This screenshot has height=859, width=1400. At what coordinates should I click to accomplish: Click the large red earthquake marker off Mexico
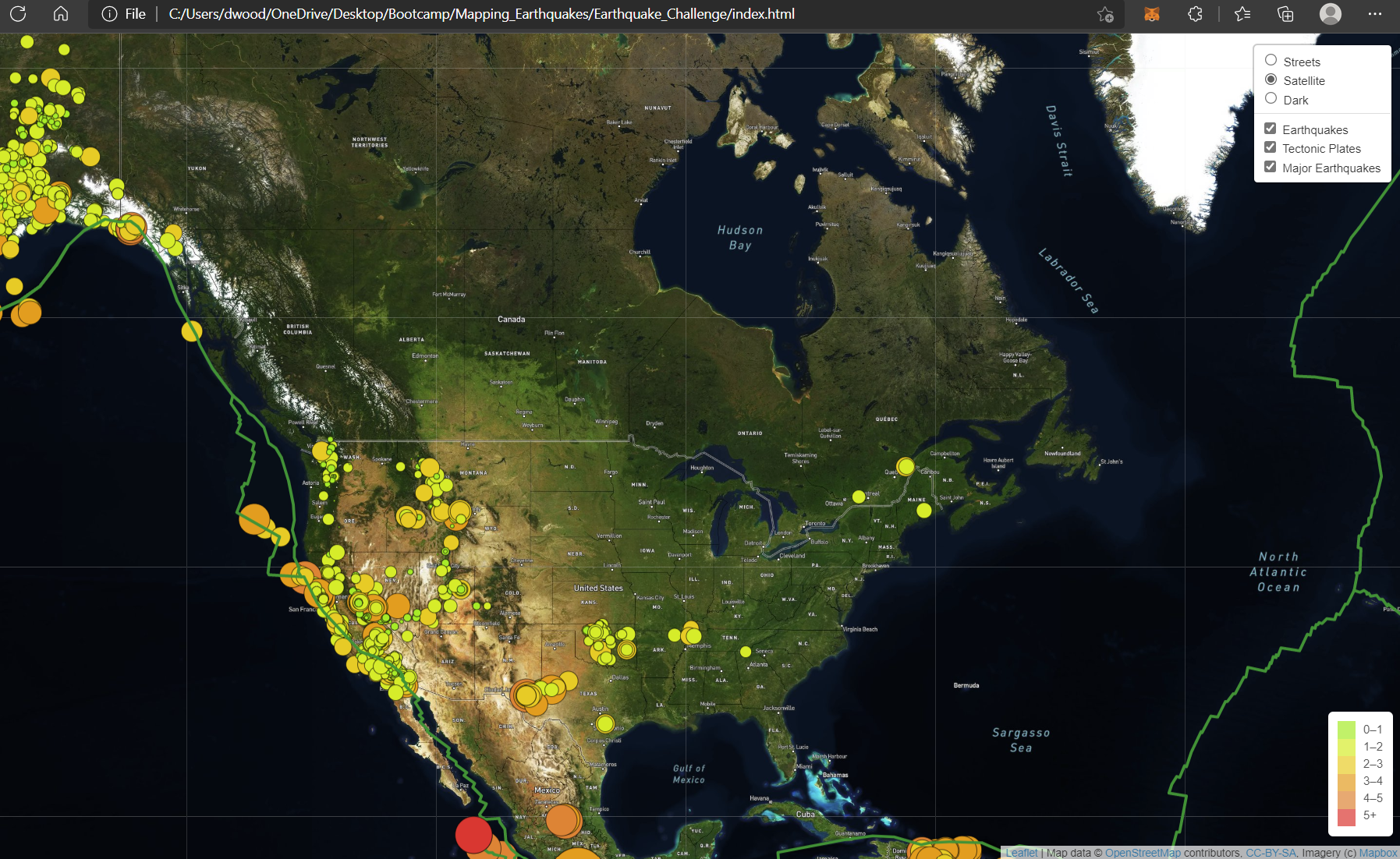click(x=473, y=835)
